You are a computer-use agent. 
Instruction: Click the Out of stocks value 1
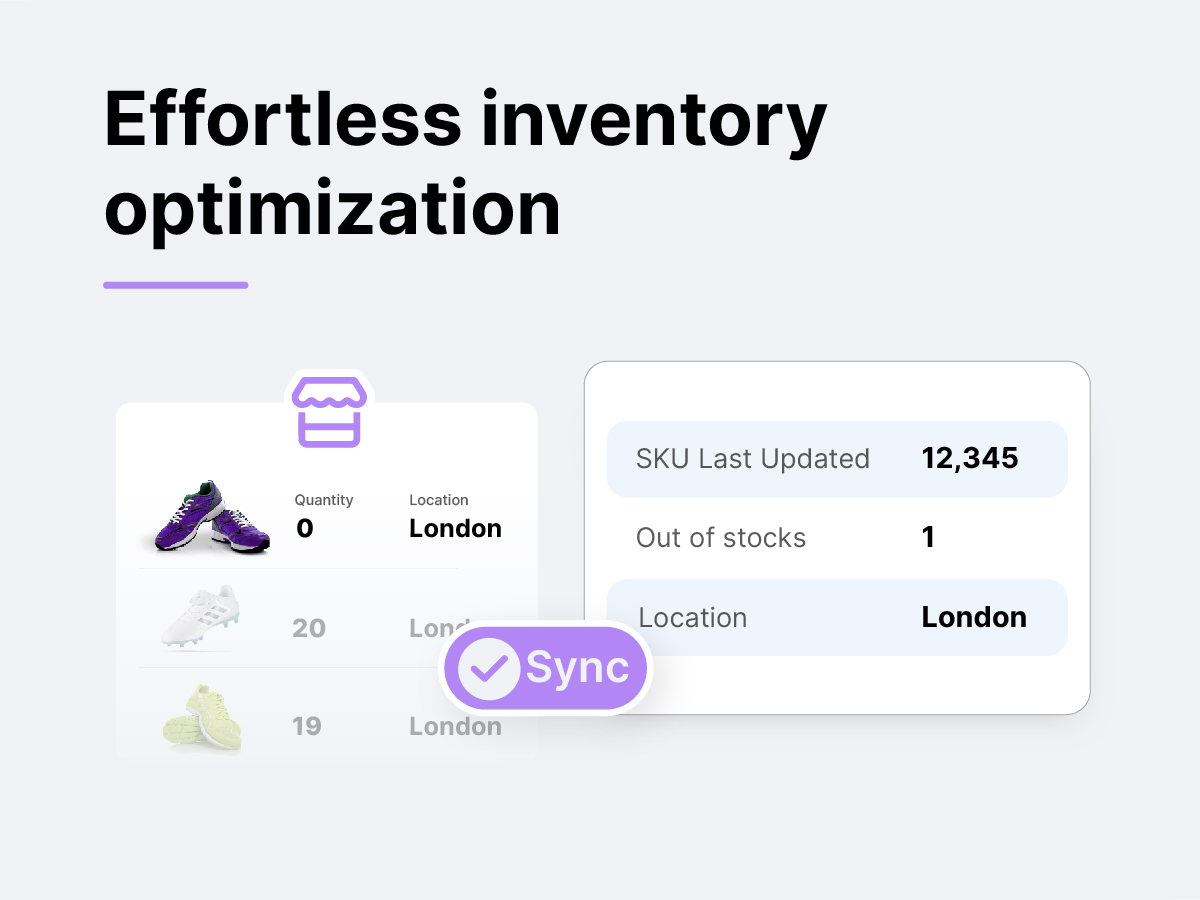[x=928, y=537]
